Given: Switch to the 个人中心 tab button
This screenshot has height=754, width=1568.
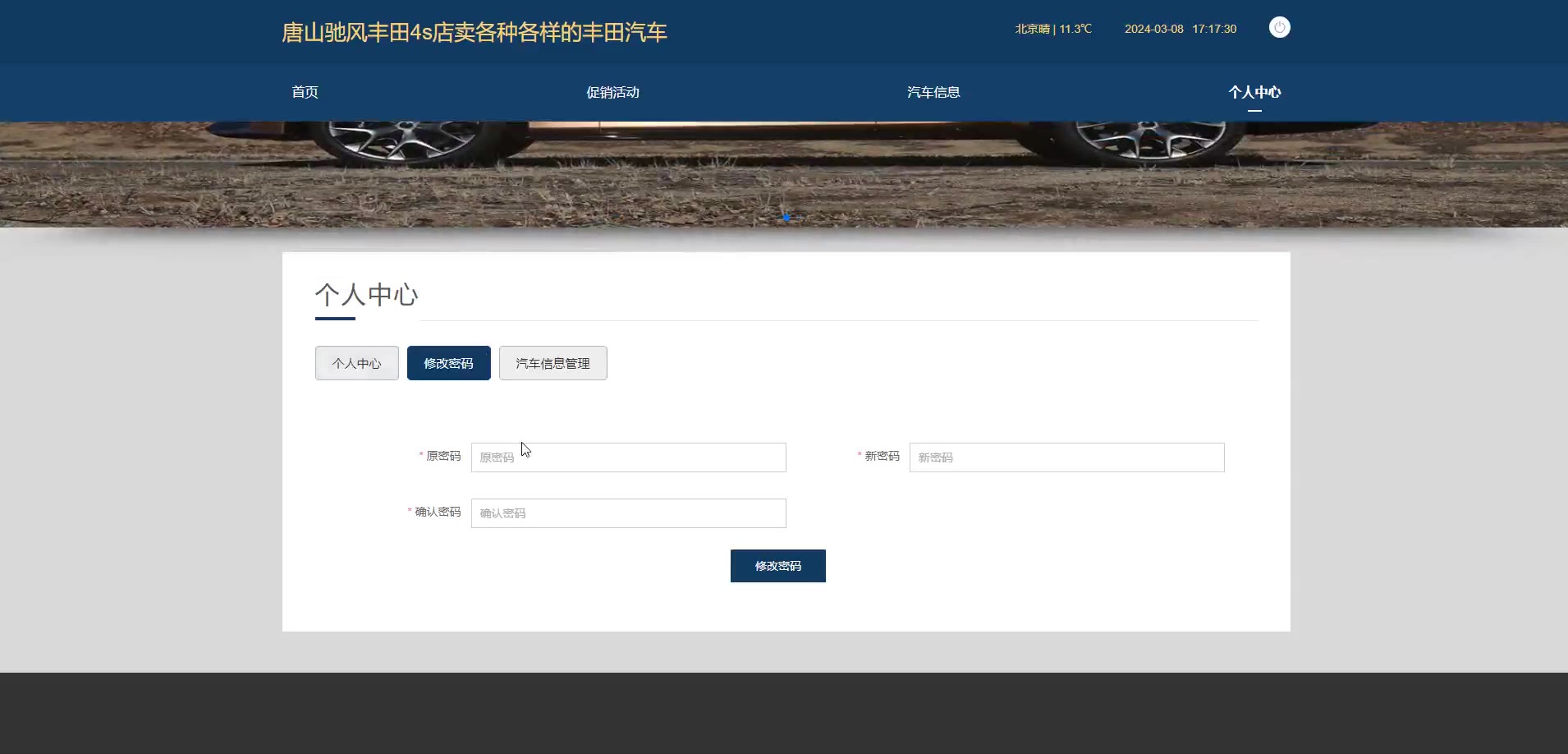Looking at the screenshot, I should click(x=357, y=363).
